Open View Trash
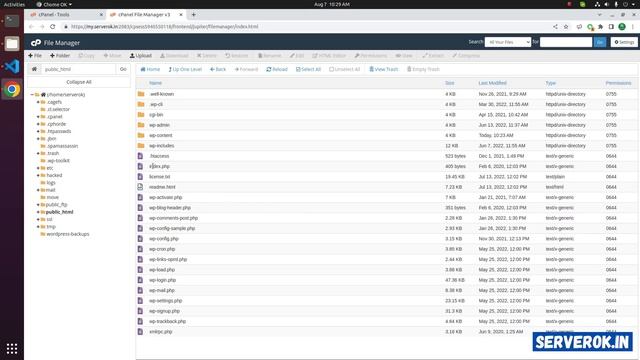640x360 pixels. [x=384, y=69]
